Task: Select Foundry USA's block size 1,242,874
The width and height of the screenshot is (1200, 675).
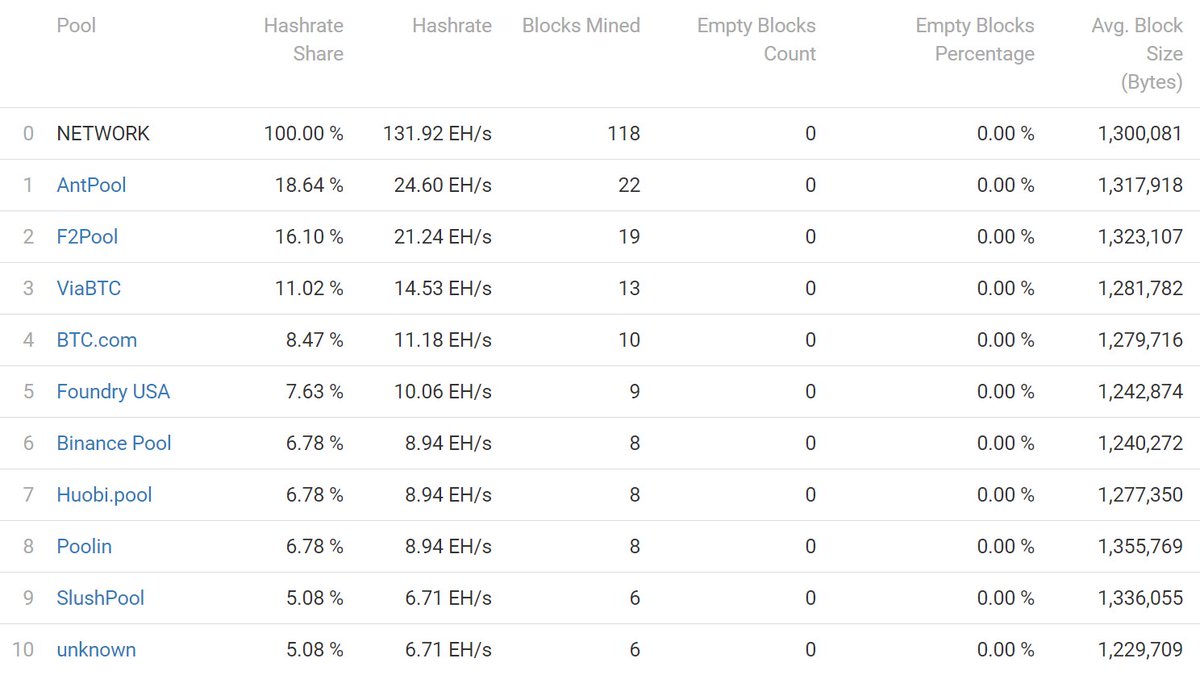Action: click(x=1140, y=392)
